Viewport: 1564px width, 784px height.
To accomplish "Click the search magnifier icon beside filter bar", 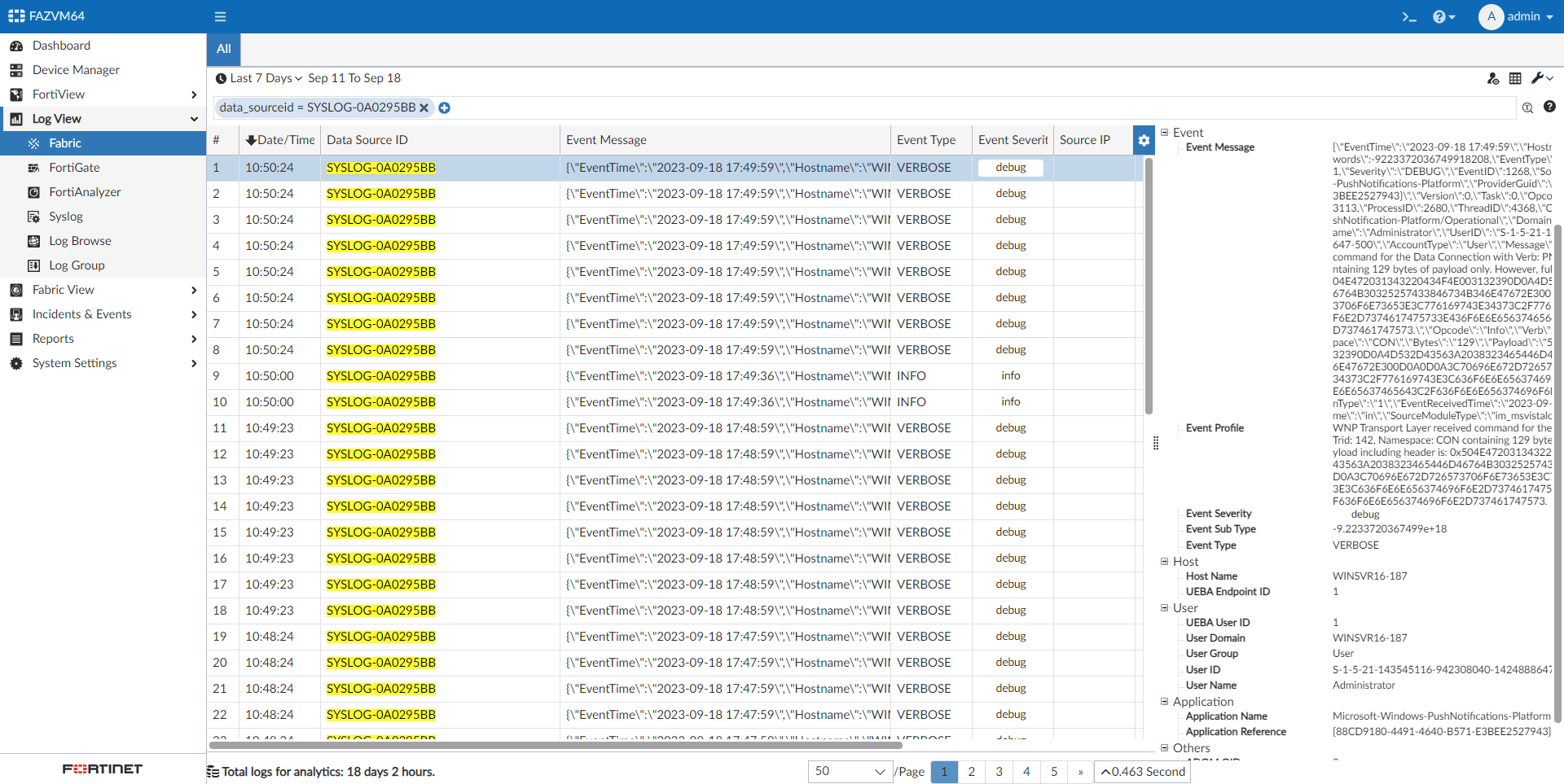I will coord(1527,107).
